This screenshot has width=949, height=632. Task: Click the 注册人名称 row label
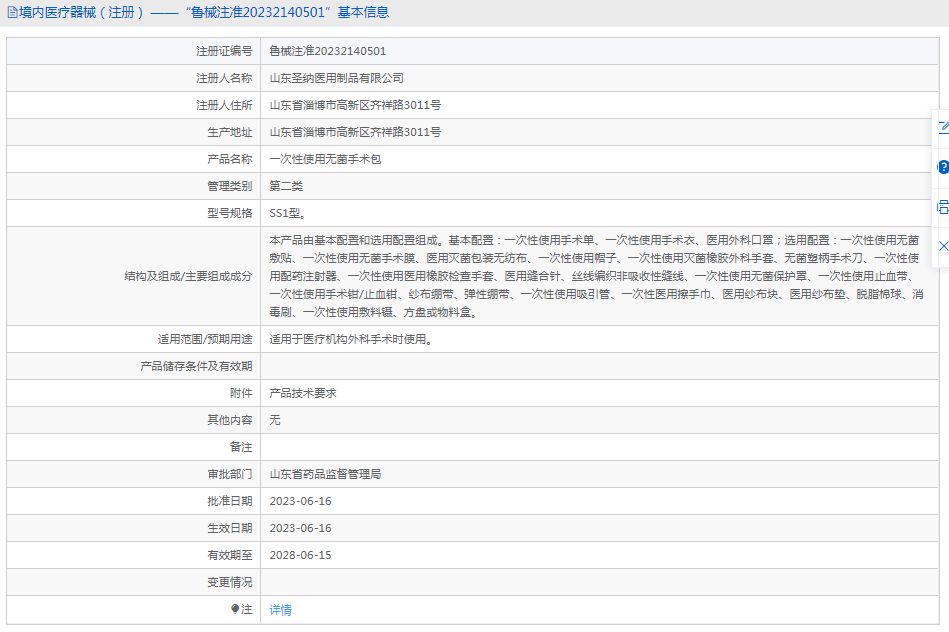224,78
